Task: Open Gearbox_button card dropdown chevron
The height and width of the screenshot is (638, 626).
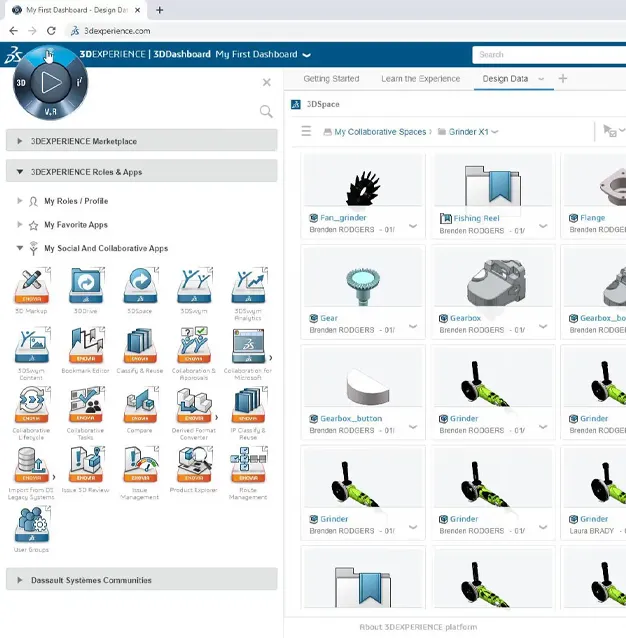Action: (413, 427)
